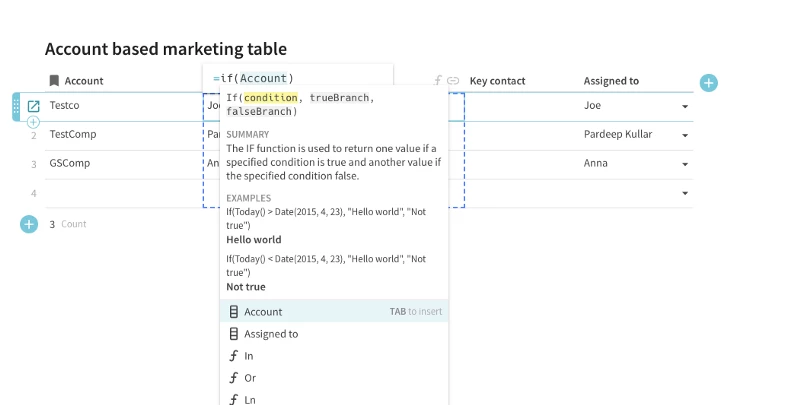The image size is (800, 405).
Task: Open the Testco row expand icon
Action: pyautogui.click(x=33, y=106)
